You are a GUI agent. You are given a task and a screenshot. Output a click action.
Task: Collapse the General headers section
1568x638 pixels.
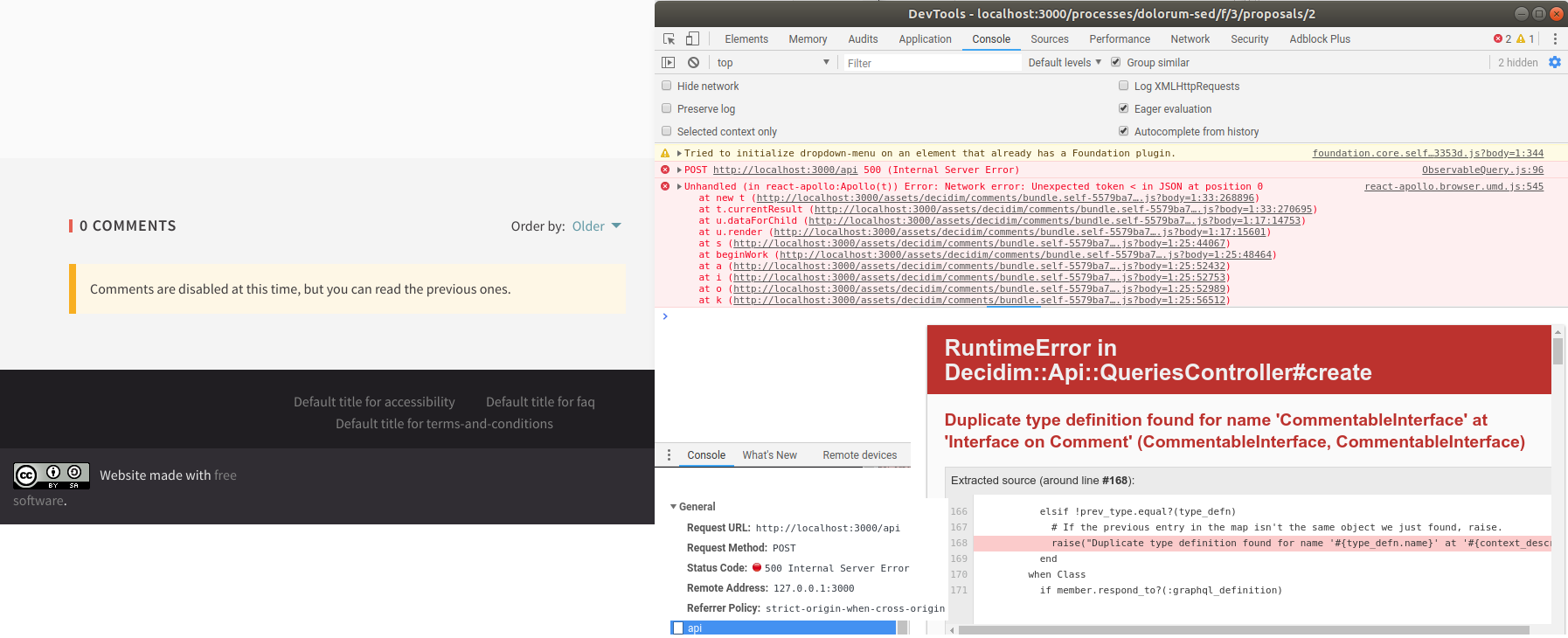(x=673, y=507)
